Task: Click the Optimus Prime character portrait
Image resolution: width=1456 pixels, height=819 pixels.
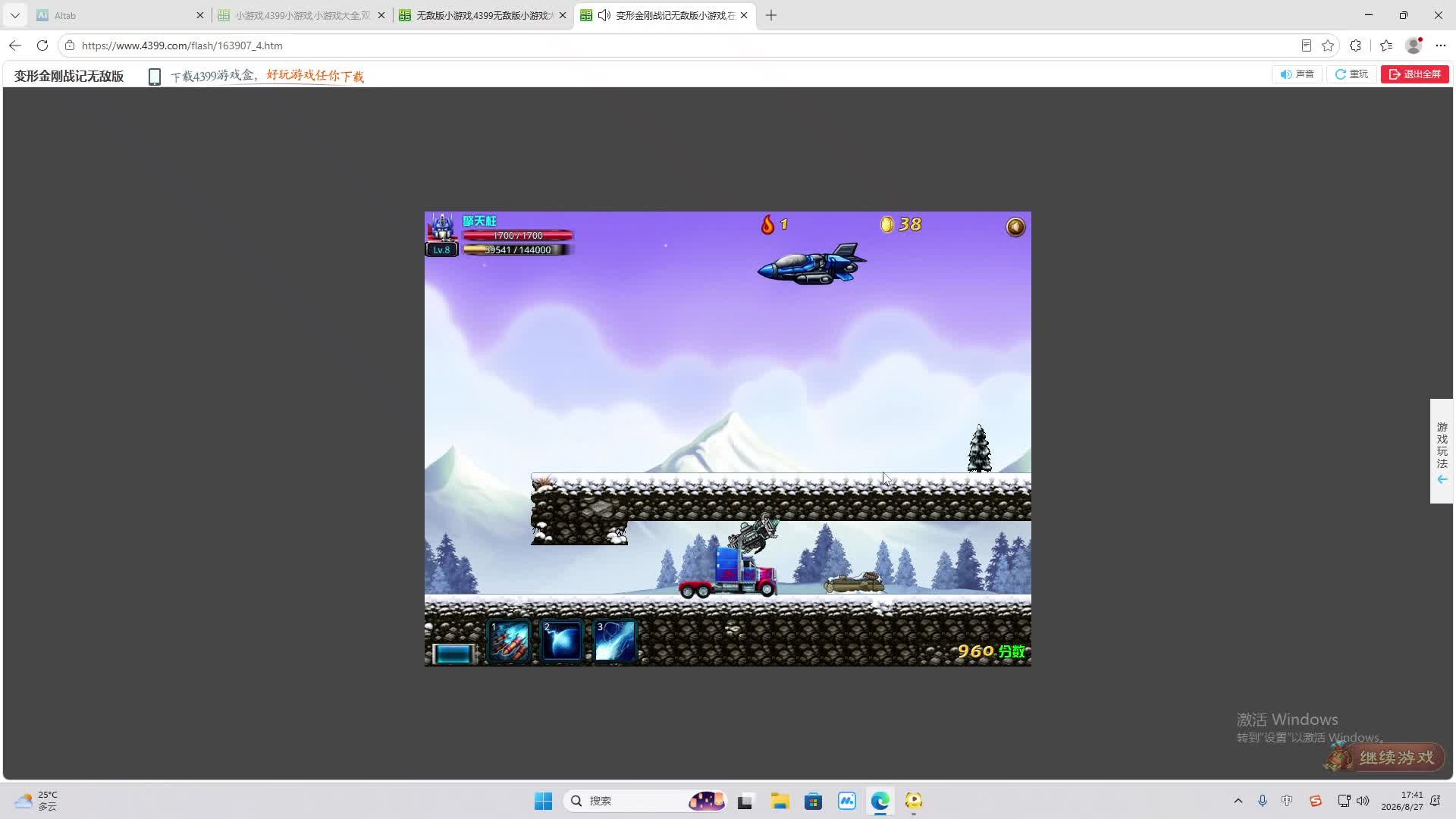Action: [x=442, y=227]
